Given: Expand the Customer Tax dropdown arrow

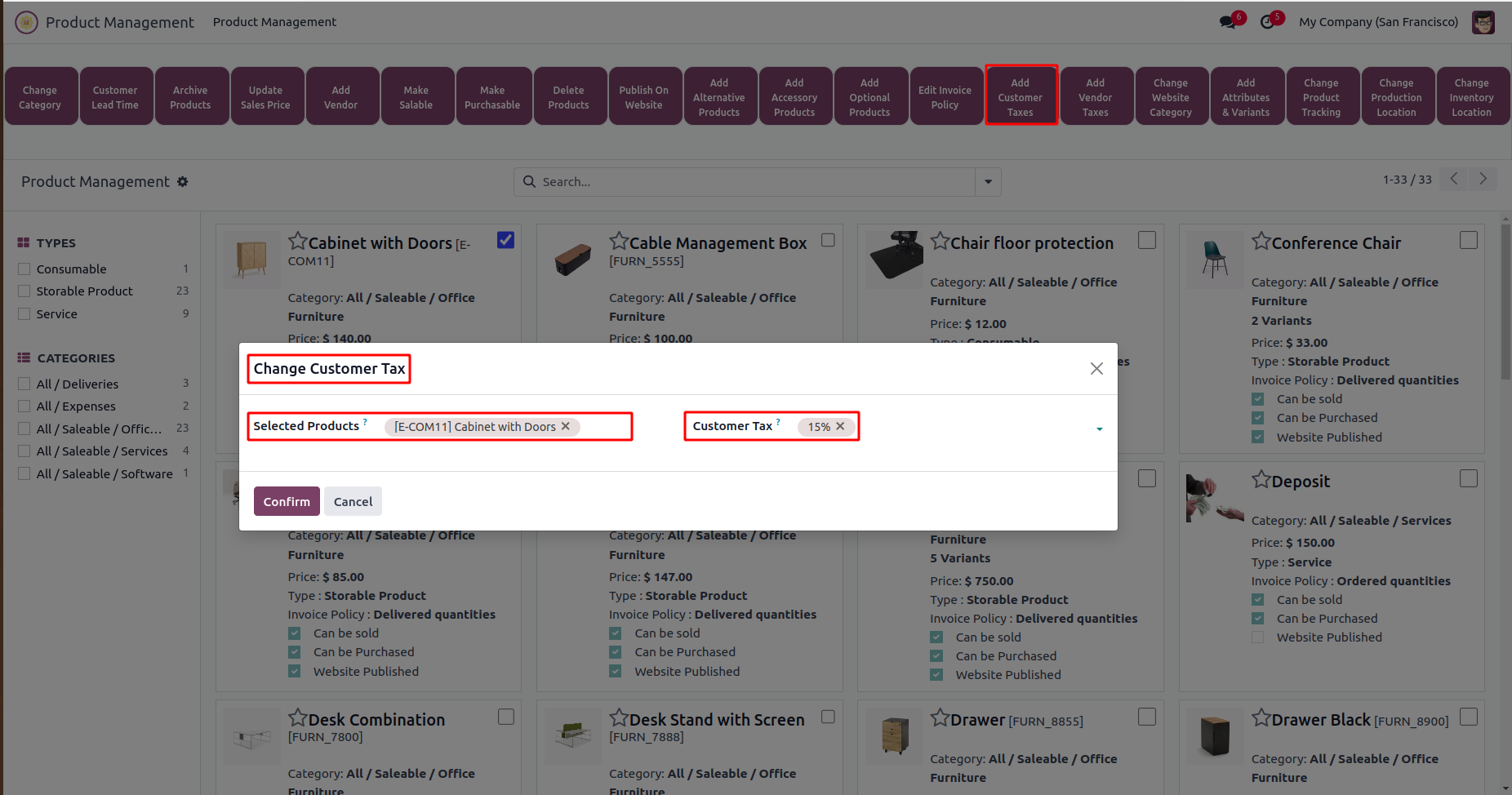Looking at the screenshot, I should (x=1100, y=429).
